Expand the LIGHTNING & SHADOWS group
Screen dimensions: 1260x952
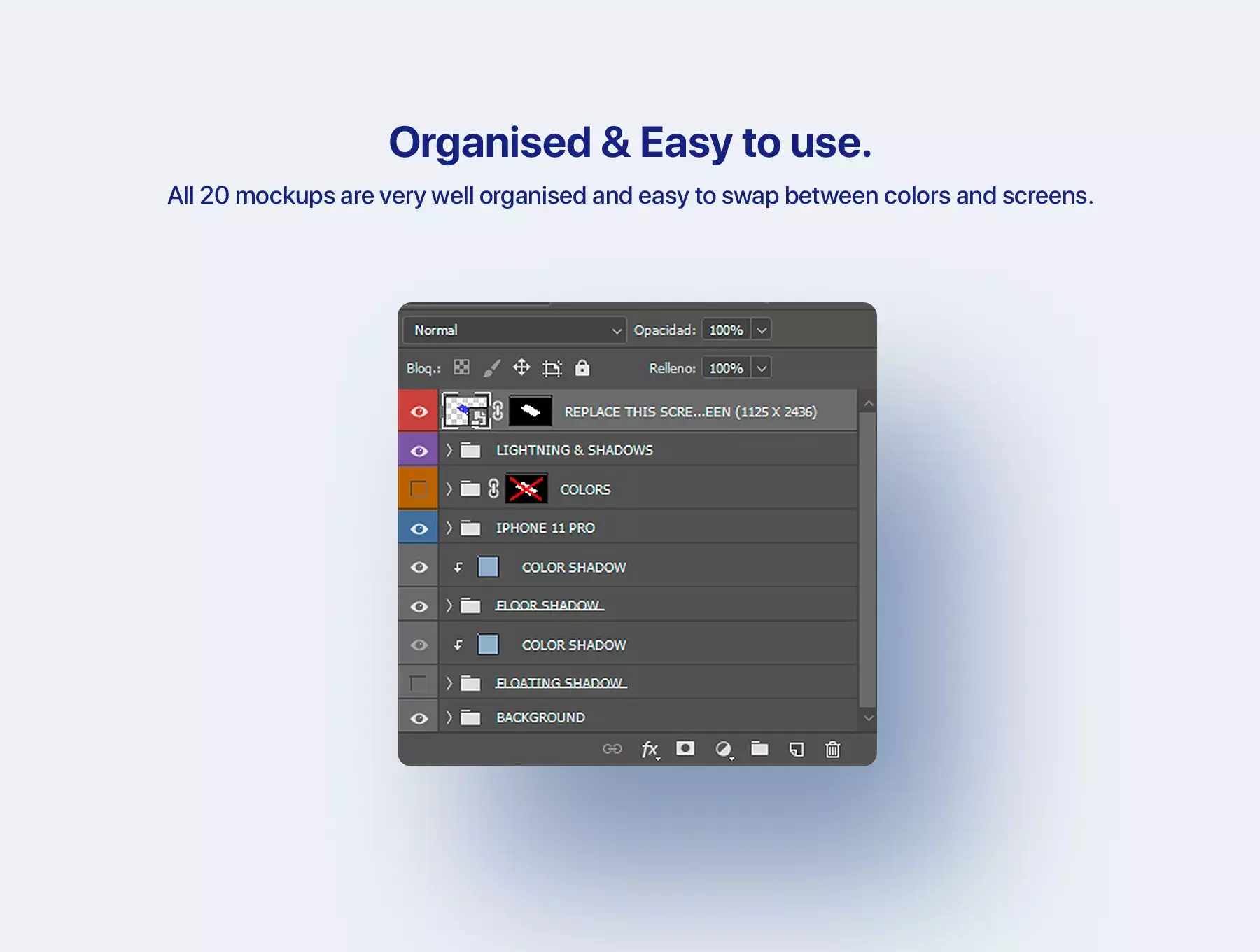tap(449, 450)
